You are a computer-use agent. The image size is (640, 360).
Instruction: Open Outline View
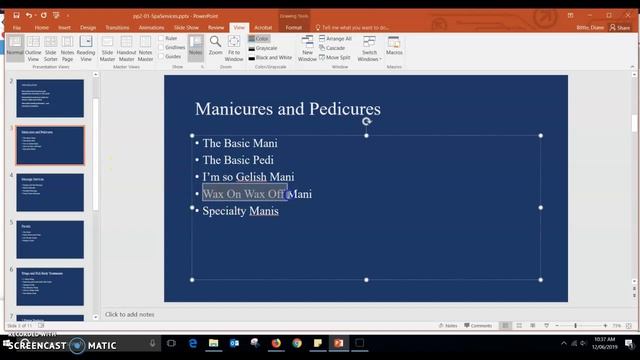point(33,49)
